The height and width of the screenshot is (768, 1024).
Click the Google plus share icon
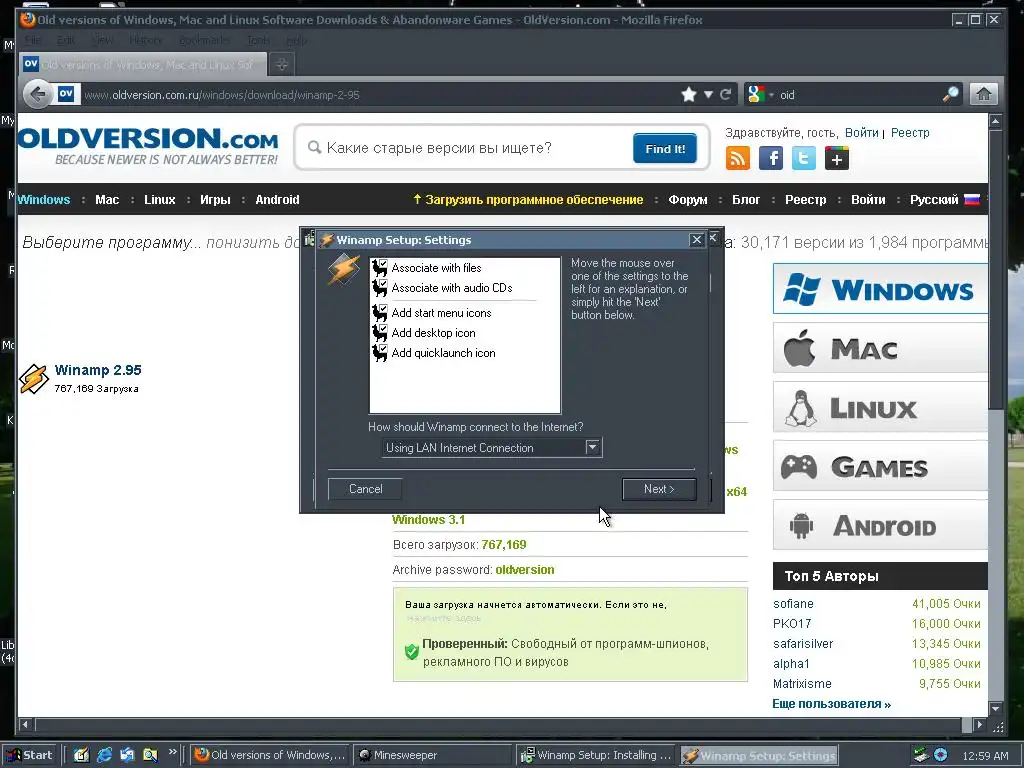pyautogui.click(x=837, y=159)
